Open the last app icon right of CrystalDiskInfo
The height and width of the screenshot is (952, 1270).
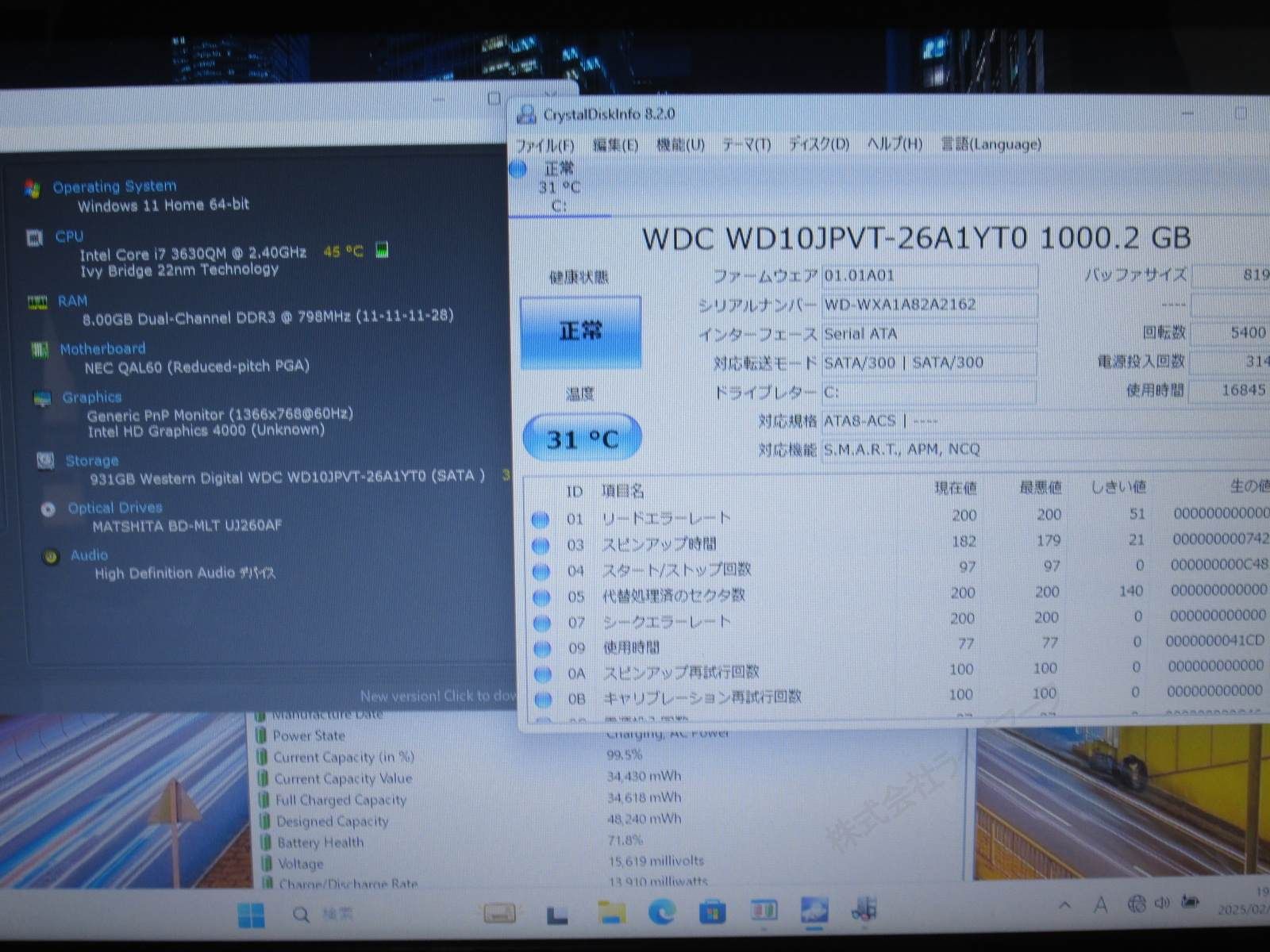(x=864, y=909)
